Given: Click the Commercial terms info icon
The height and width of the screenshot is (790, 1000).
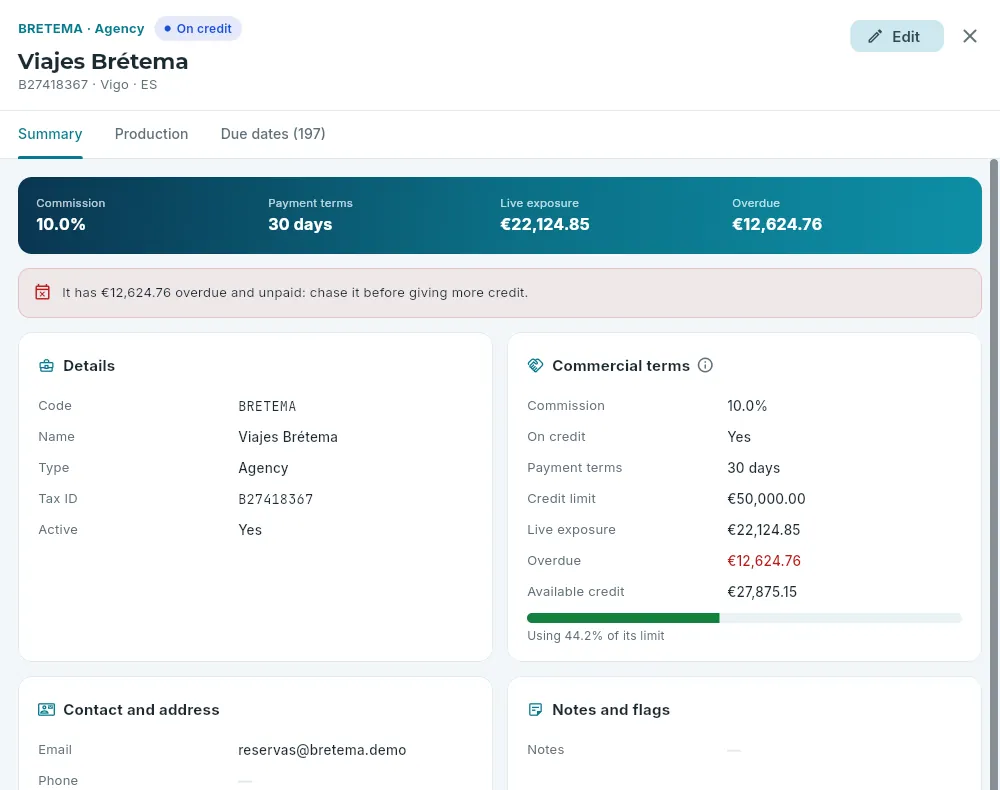Looking at the screenshot, I should 705,365.
